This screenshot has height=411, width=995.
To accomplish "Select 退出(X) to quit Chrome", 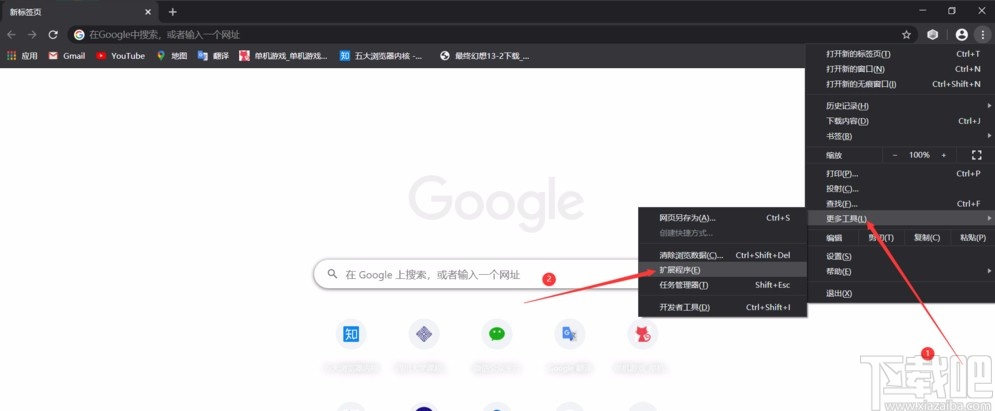I will pos(899,294).
